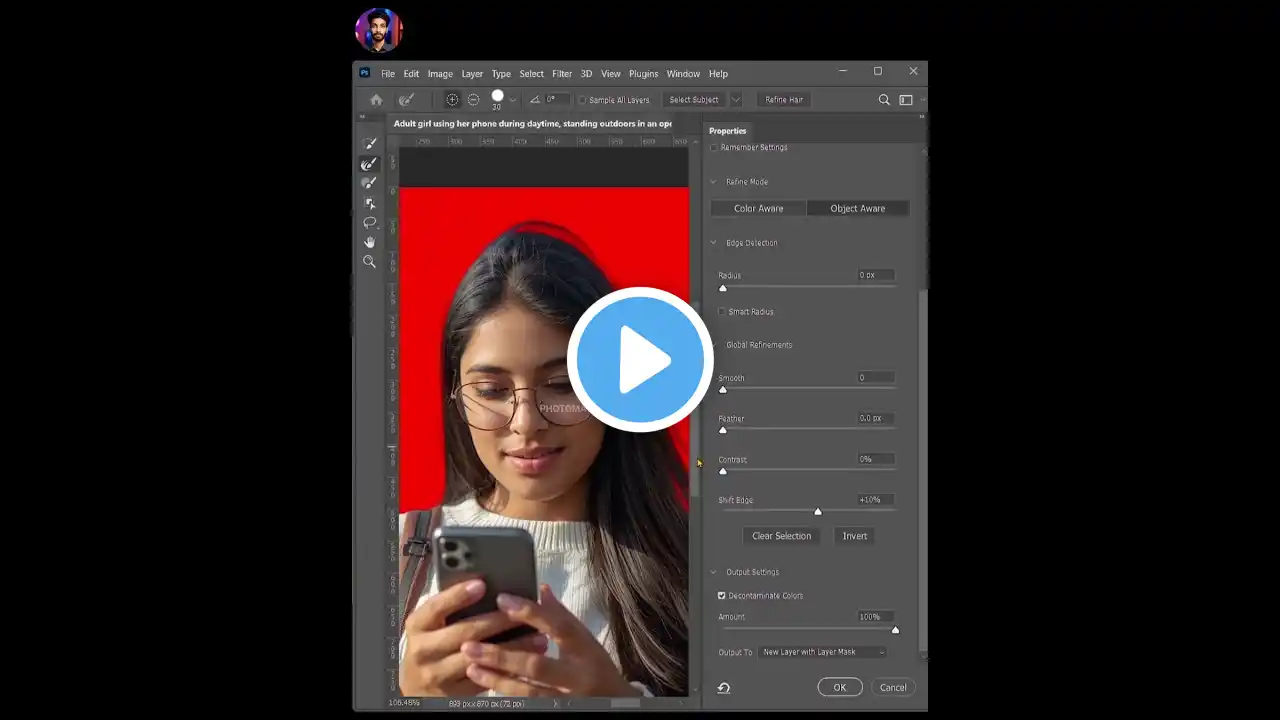The image size is (1280, 720).
Task: Enable the Smart Radius checkbox
Action: [722, 312]
